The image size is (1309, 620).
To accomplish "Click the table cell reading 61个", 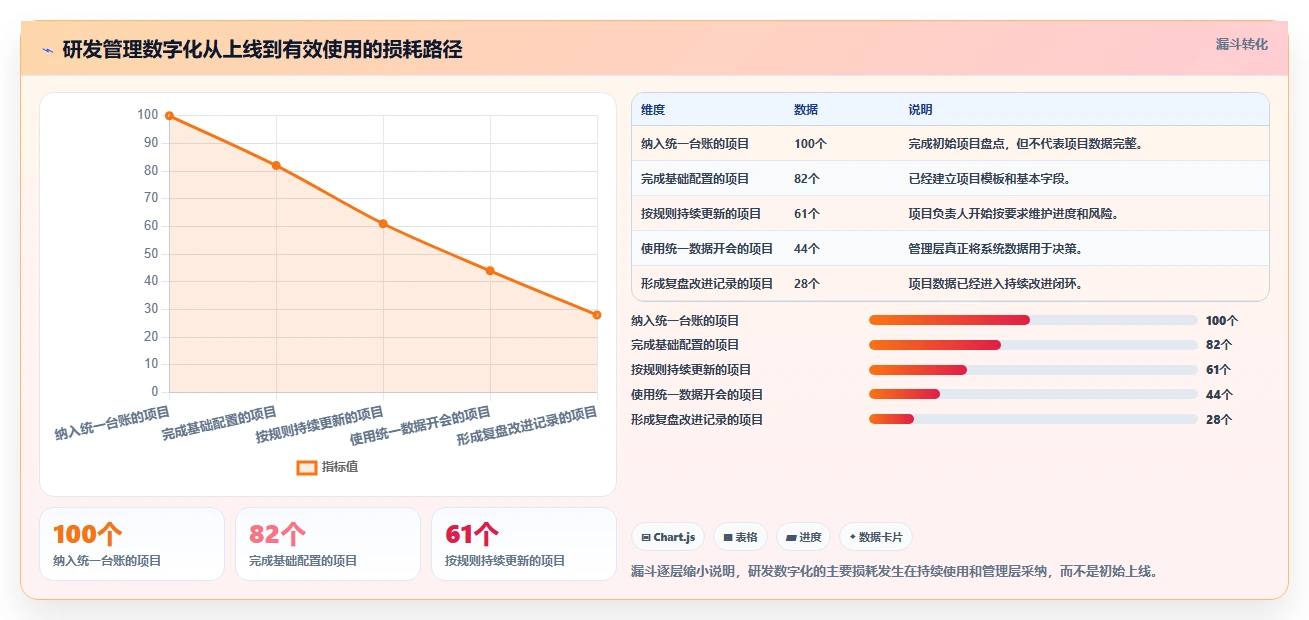I will pos(807,214).
